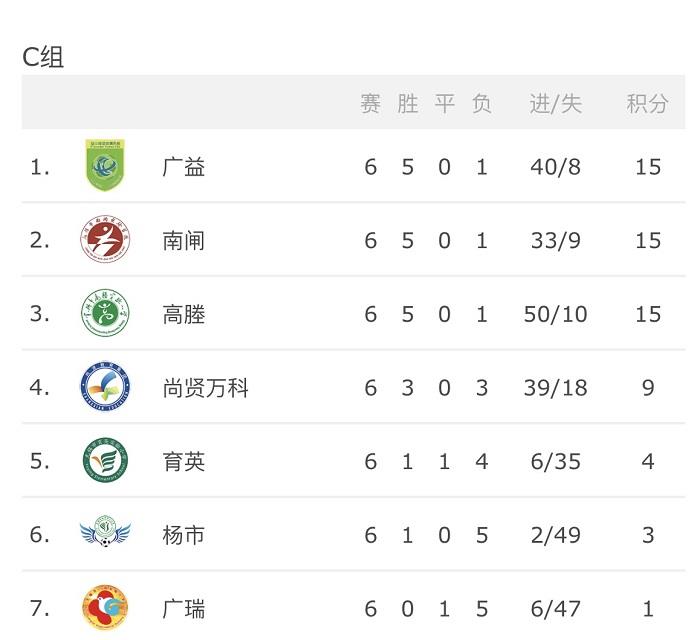The image size is (700, 640).
Task: Click the 50/10 goals cell for 高塍
Action: pos(556,314)
